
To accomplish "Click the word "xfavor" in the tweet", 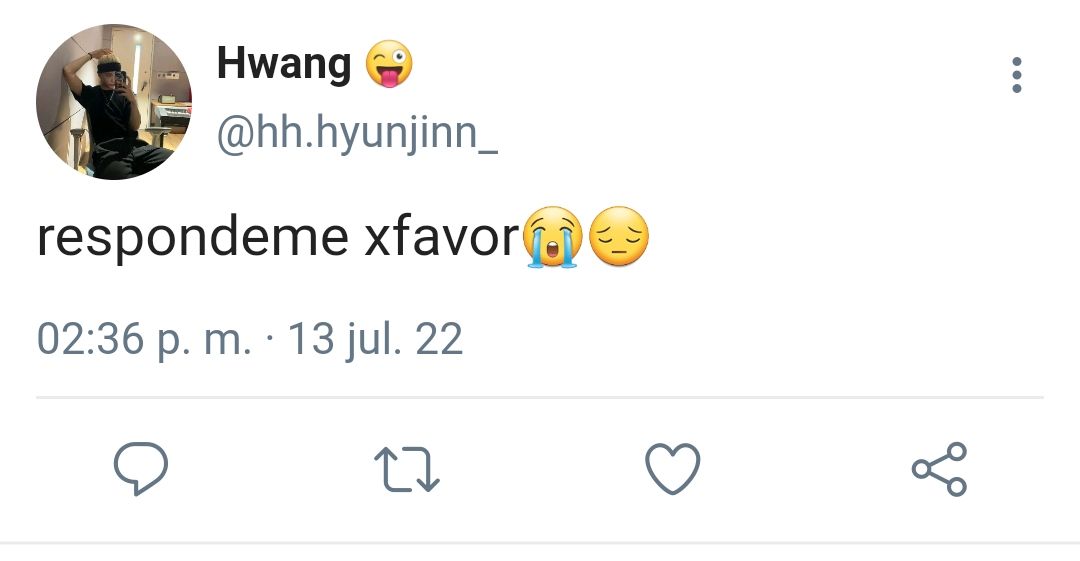I will (442, 237).
